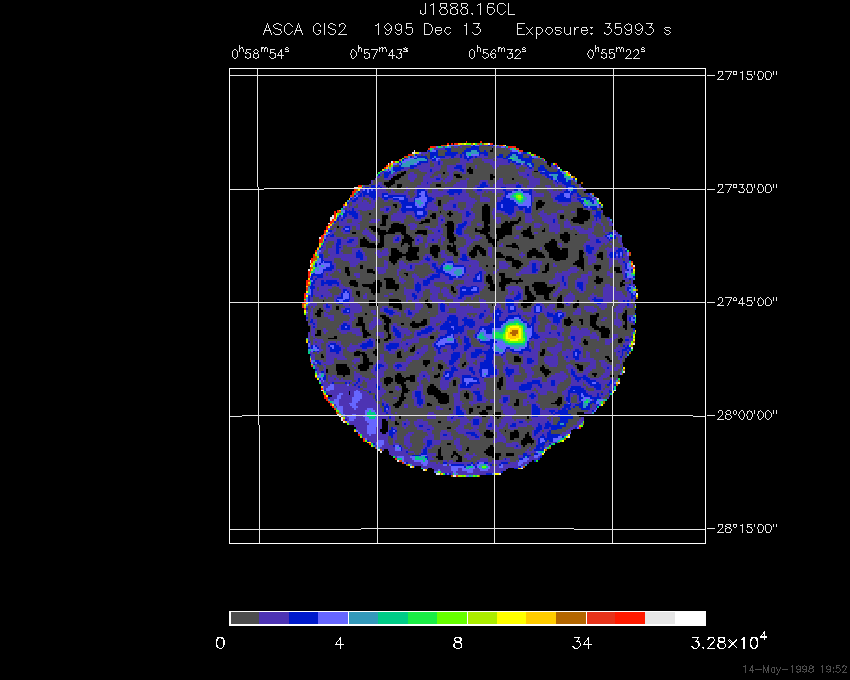850x680 pixels.
Task: Click the Exposure: 35993 s label
Action: 586,30
